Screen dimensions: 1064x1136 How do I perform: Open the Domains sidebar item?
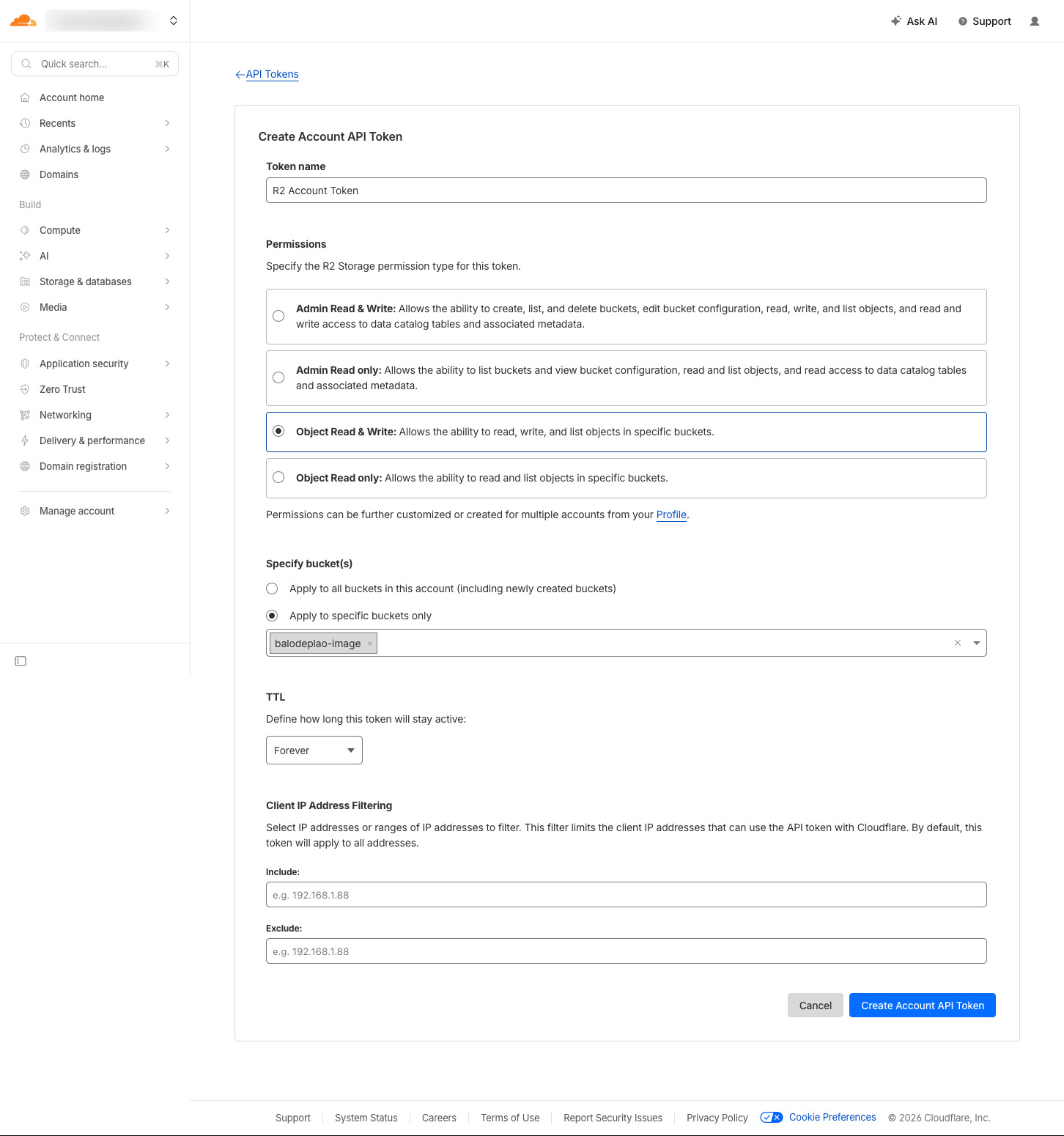(x=59, y=174)
